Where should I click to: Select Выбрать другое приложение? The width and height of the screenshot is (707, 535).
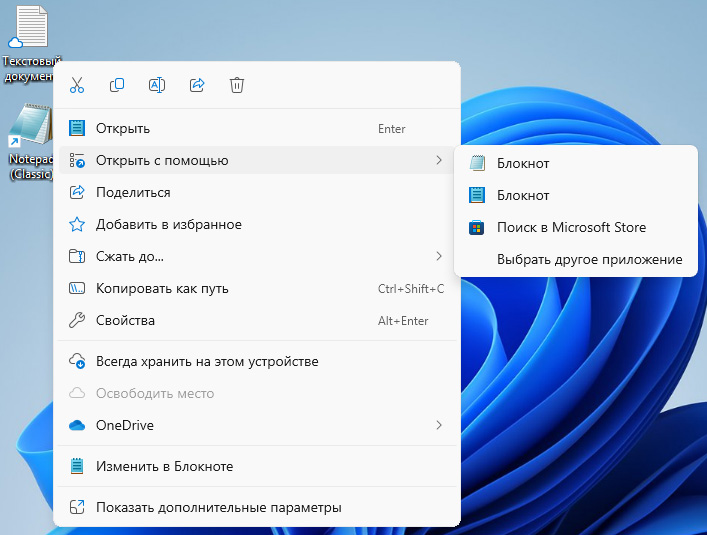[x=576, y=259]
